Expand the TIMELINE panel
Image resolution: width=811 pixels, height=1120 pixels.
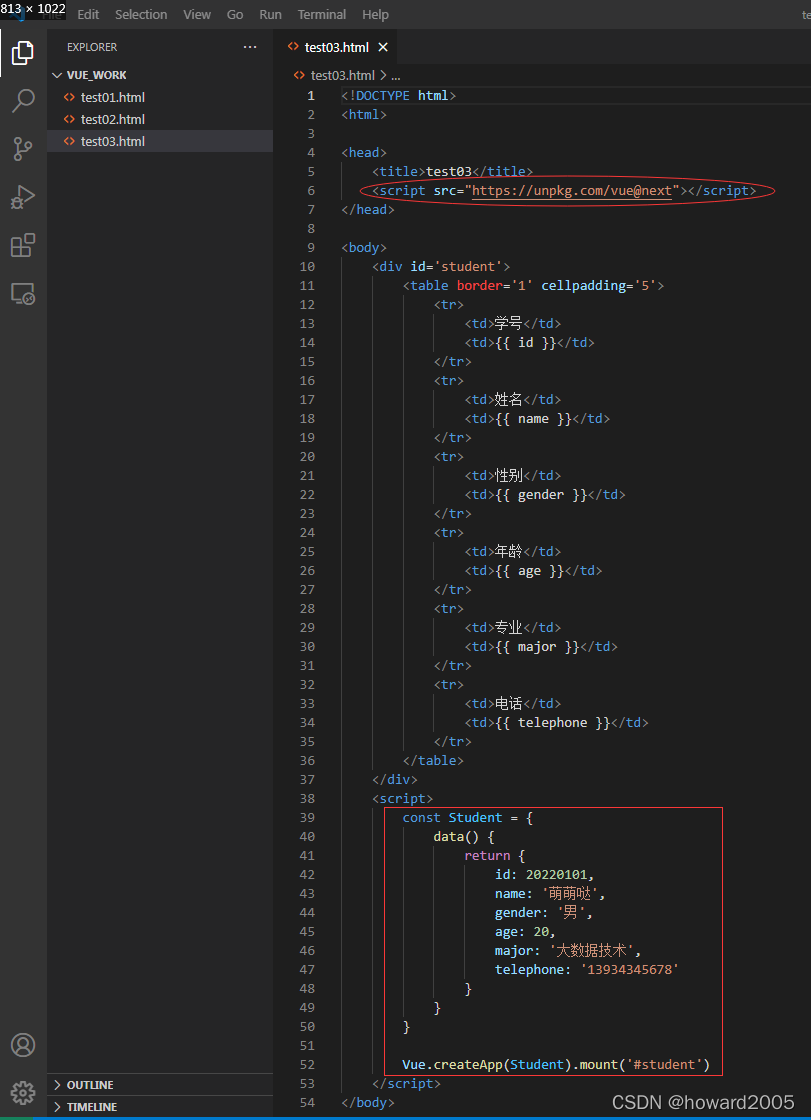[89, 1106]
